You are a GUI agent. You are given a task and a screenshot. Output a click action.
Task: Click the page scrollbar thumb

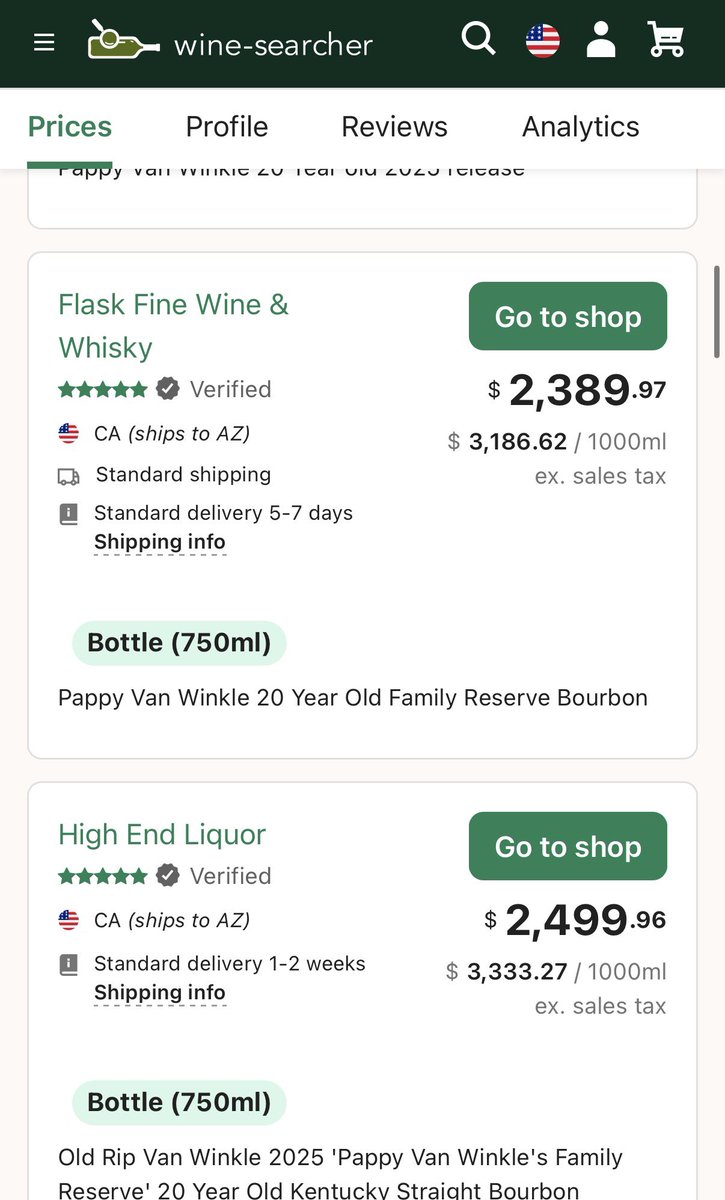[x=717, y=311]
